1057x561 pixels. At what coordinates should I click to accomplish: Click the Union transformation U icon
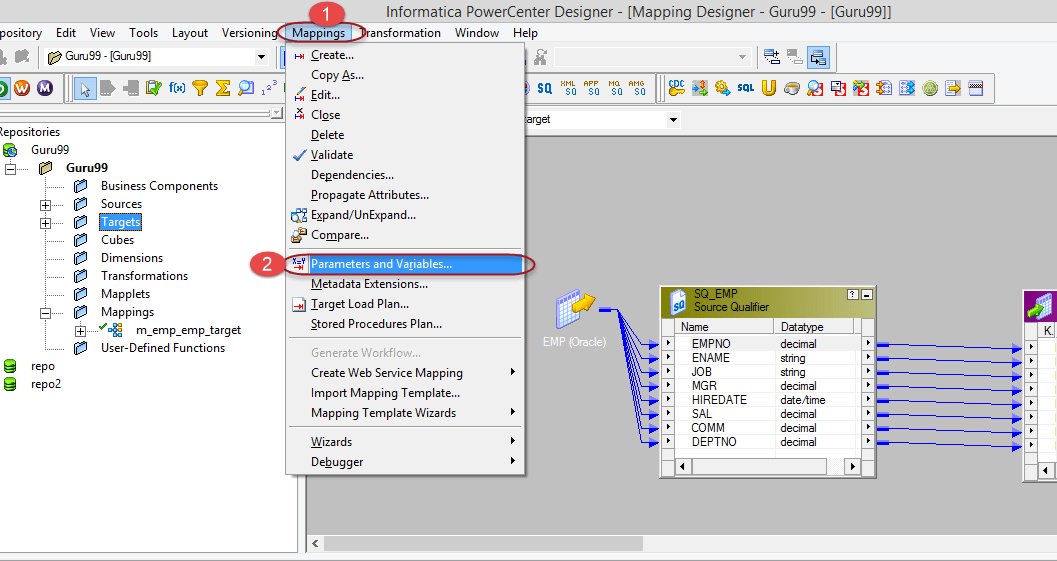[768, 88]
